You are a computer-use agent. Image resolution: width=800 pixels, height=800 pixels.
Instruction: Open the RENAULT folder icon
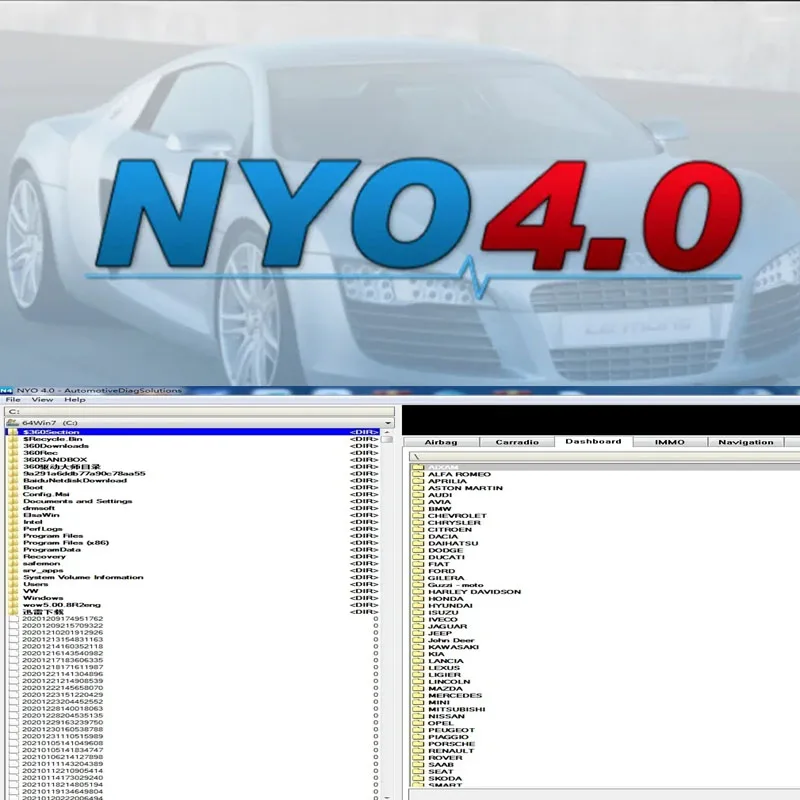[418, 751]
